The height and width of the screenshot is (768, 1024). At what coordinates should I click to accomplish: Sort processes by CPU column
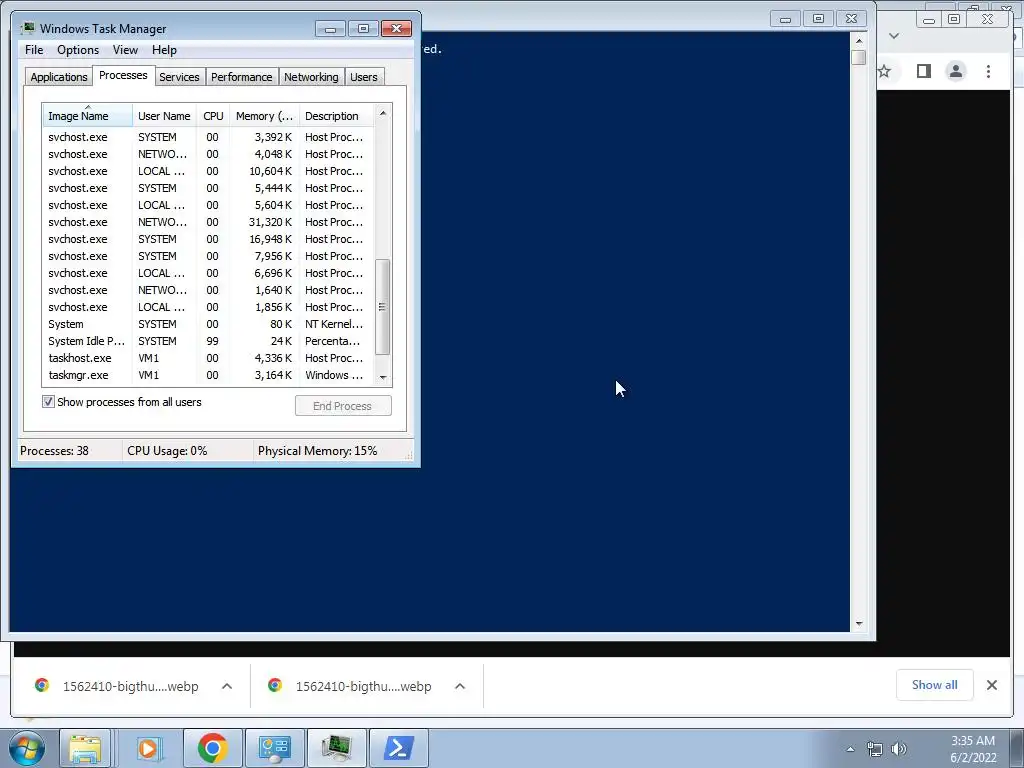click(x=213, y=116)
